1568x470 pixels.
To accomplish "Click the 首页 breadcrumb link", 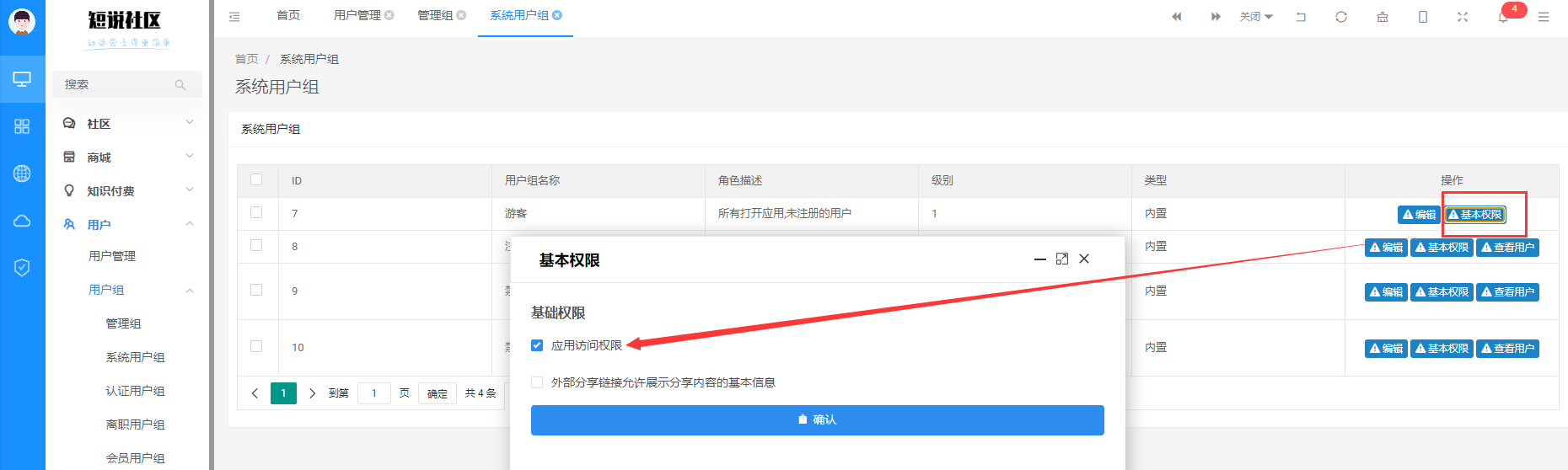I will tap(246, 59).
